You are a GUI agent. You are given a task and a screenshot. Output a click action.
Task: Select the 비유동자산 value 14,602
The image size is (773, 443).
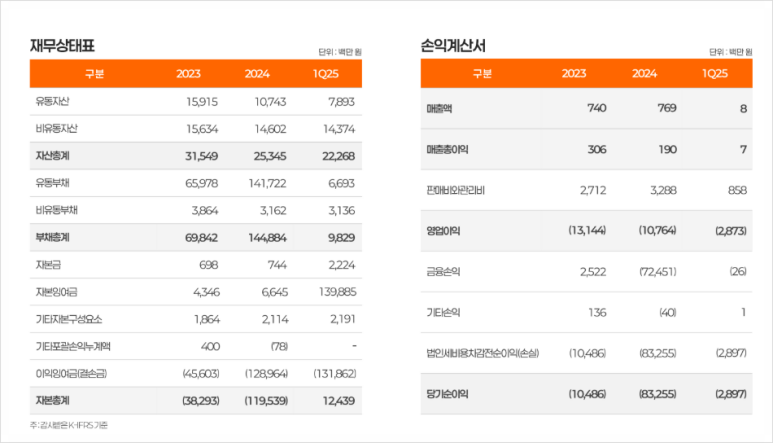[x=271, y=129]
